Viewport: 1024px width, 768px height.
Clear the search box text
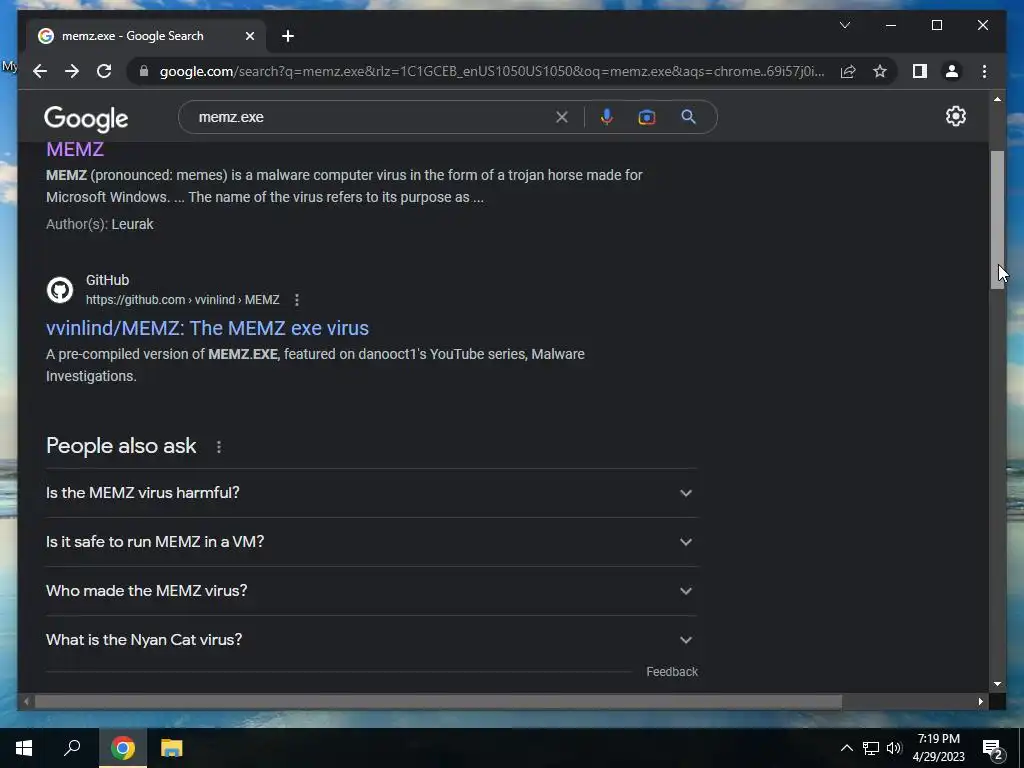562,117
